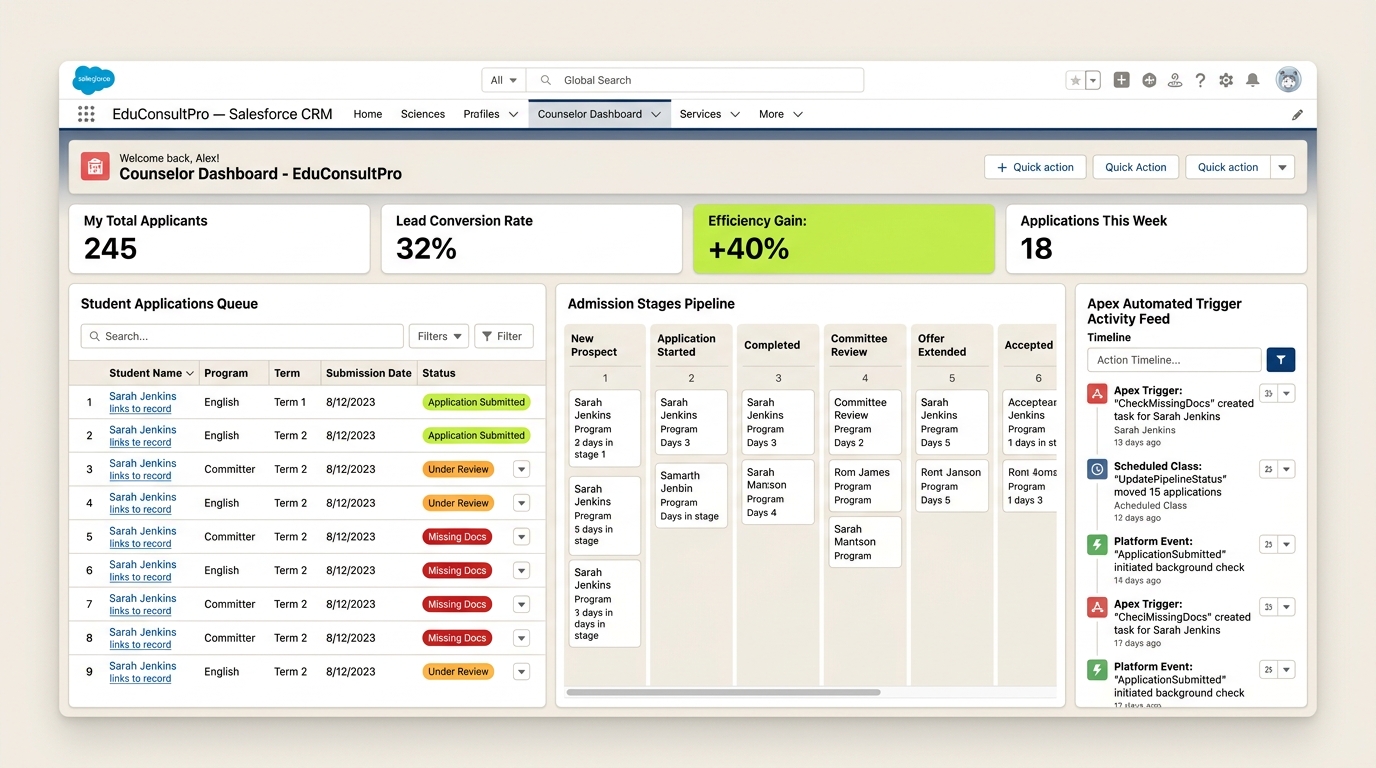The width and height of the screenshot is (1376, 768).
Task: Click the Admission Stages Pipeline horizontal scrollbar
Action: (x=723, y=692)
